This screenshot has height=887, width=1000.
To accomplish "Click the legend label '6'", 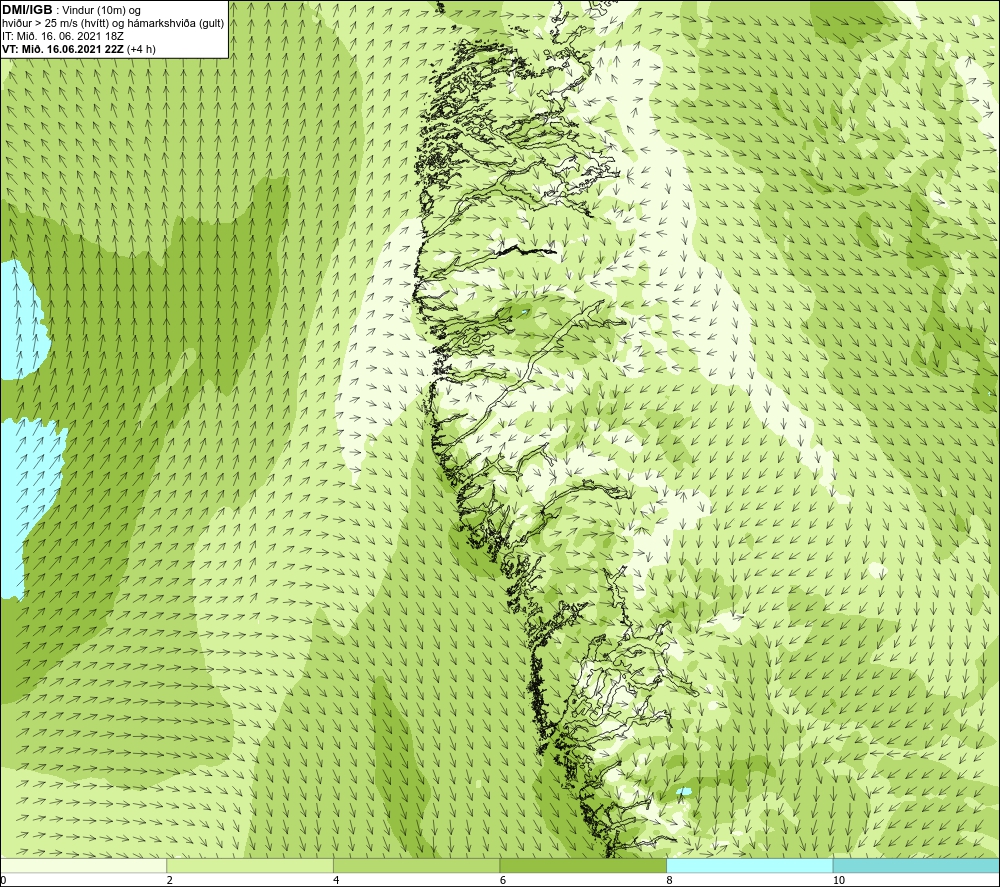I will coord(503,880).
